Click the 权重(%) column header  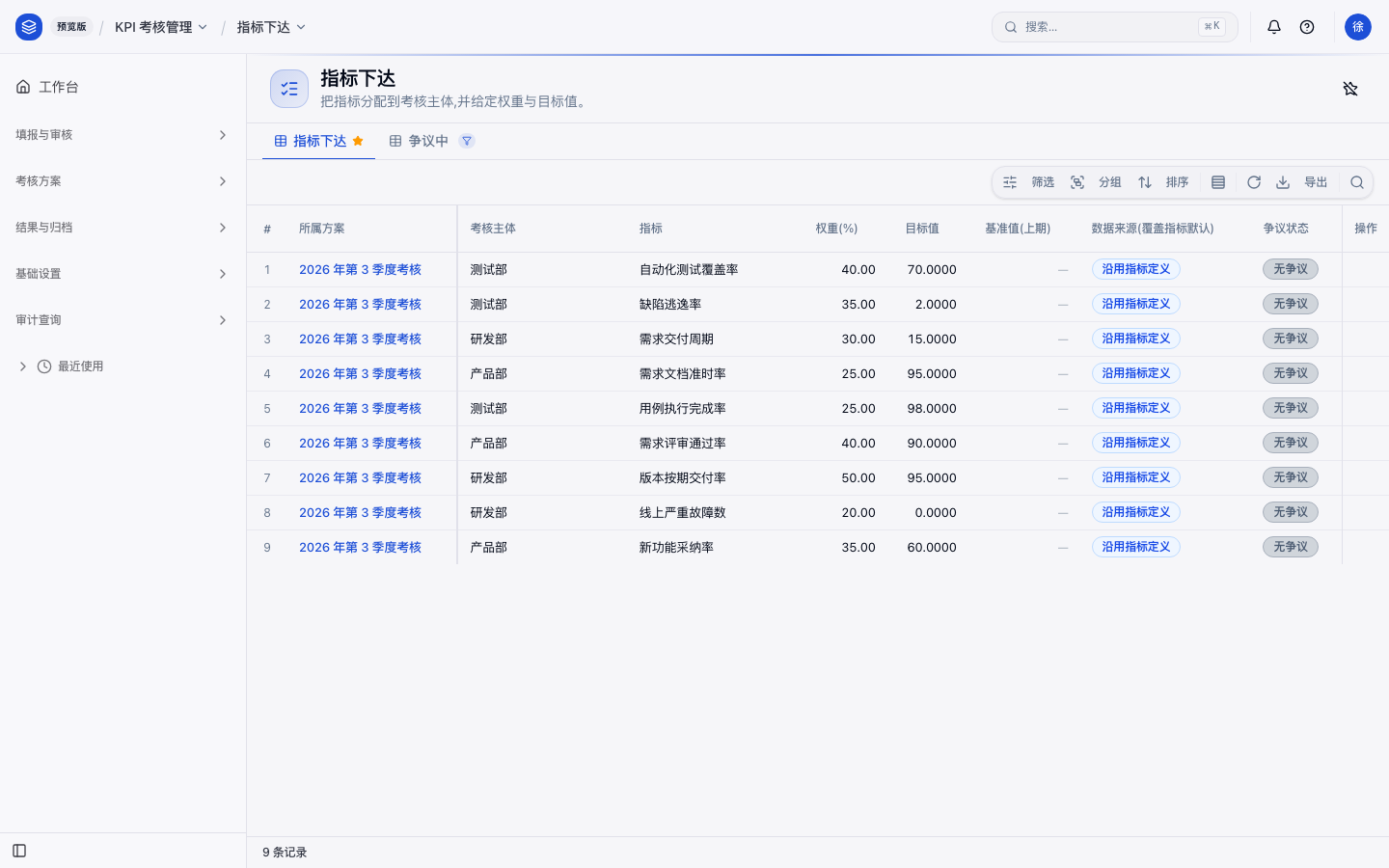click(x=836, y=229)
